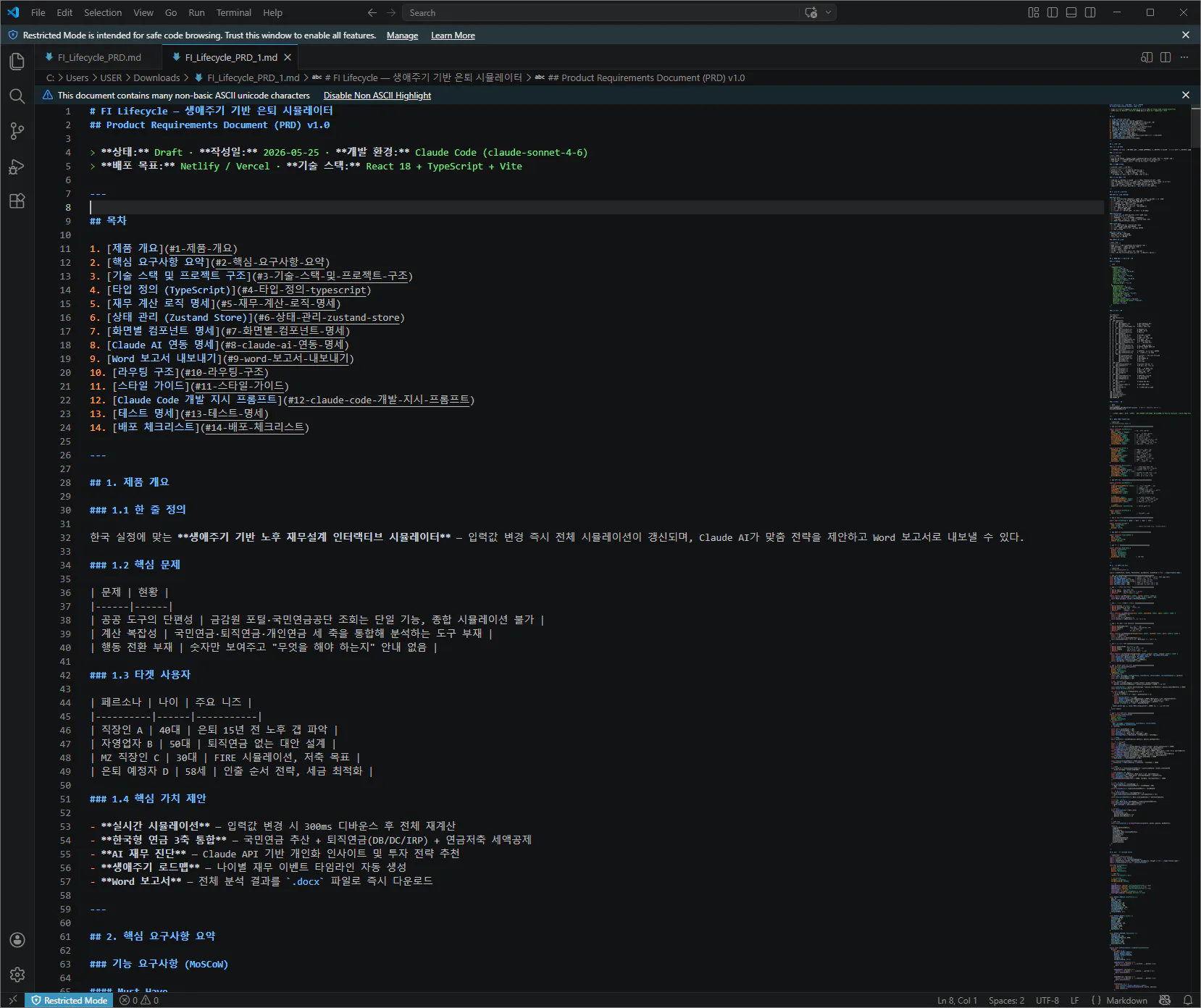Click the Restricted Mode status bar button
The height and width of the screenshot is (1008, 1201).
click(x=70, y=1000)
